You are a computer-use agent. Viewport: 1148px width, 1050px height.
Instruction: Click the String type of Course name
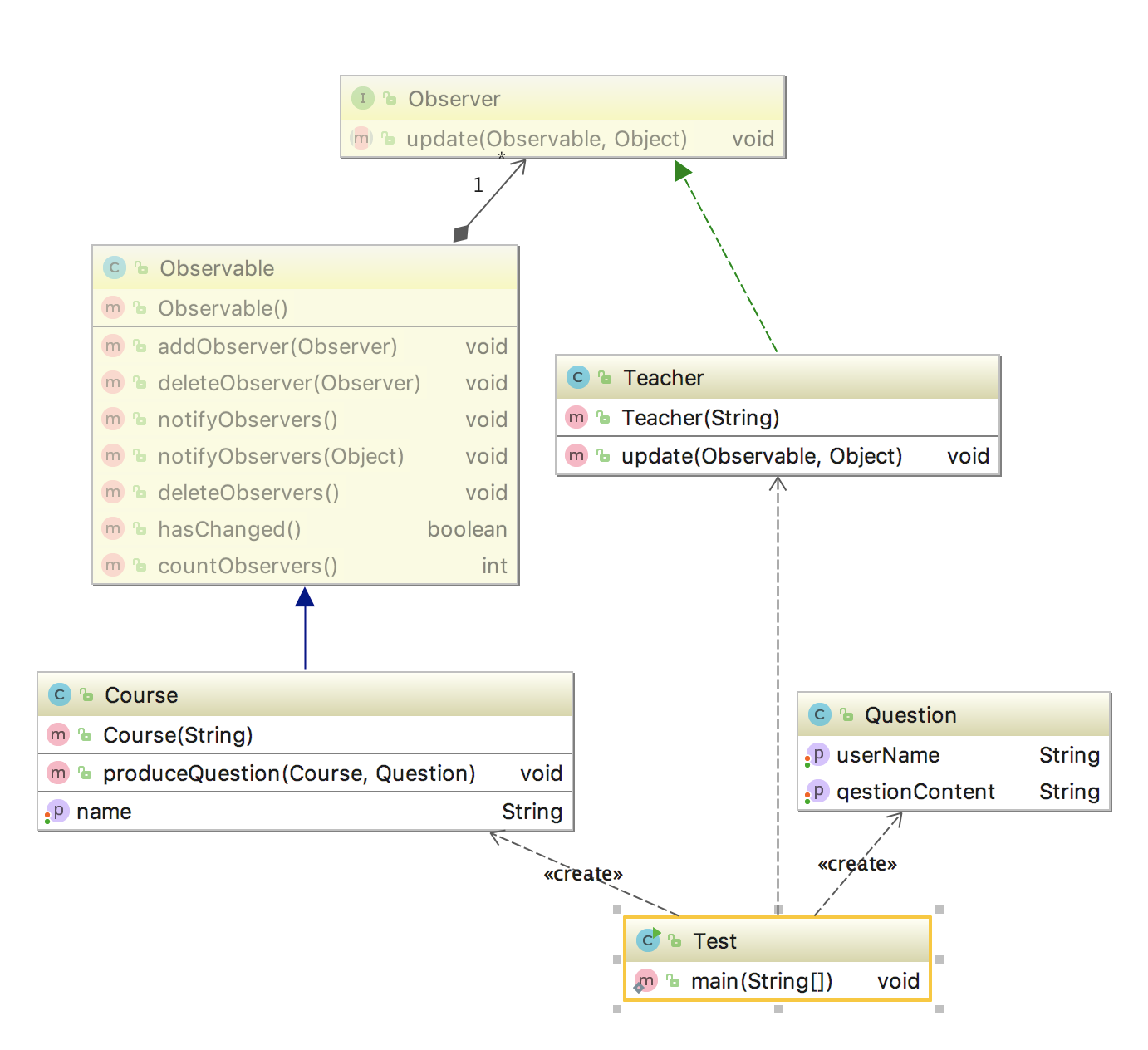pos(532,812)
